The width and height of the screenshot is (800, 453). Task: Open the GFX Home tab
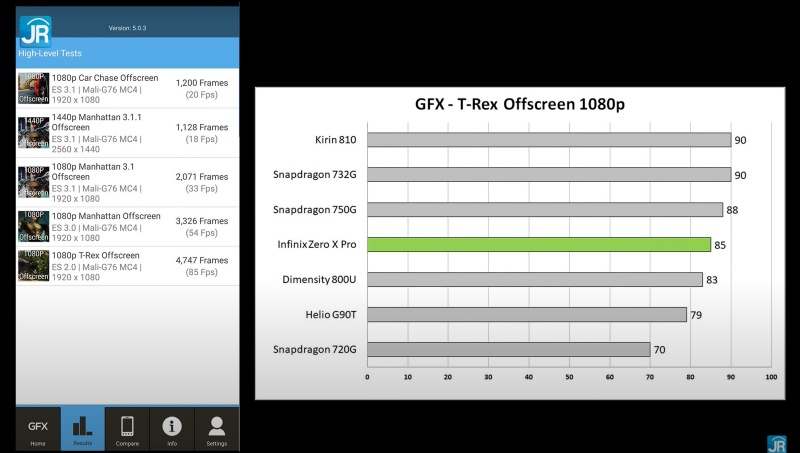(37, 429)
